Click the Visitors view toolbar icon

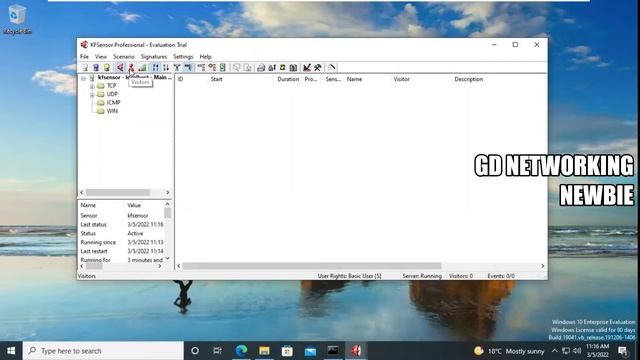[131, 67]
